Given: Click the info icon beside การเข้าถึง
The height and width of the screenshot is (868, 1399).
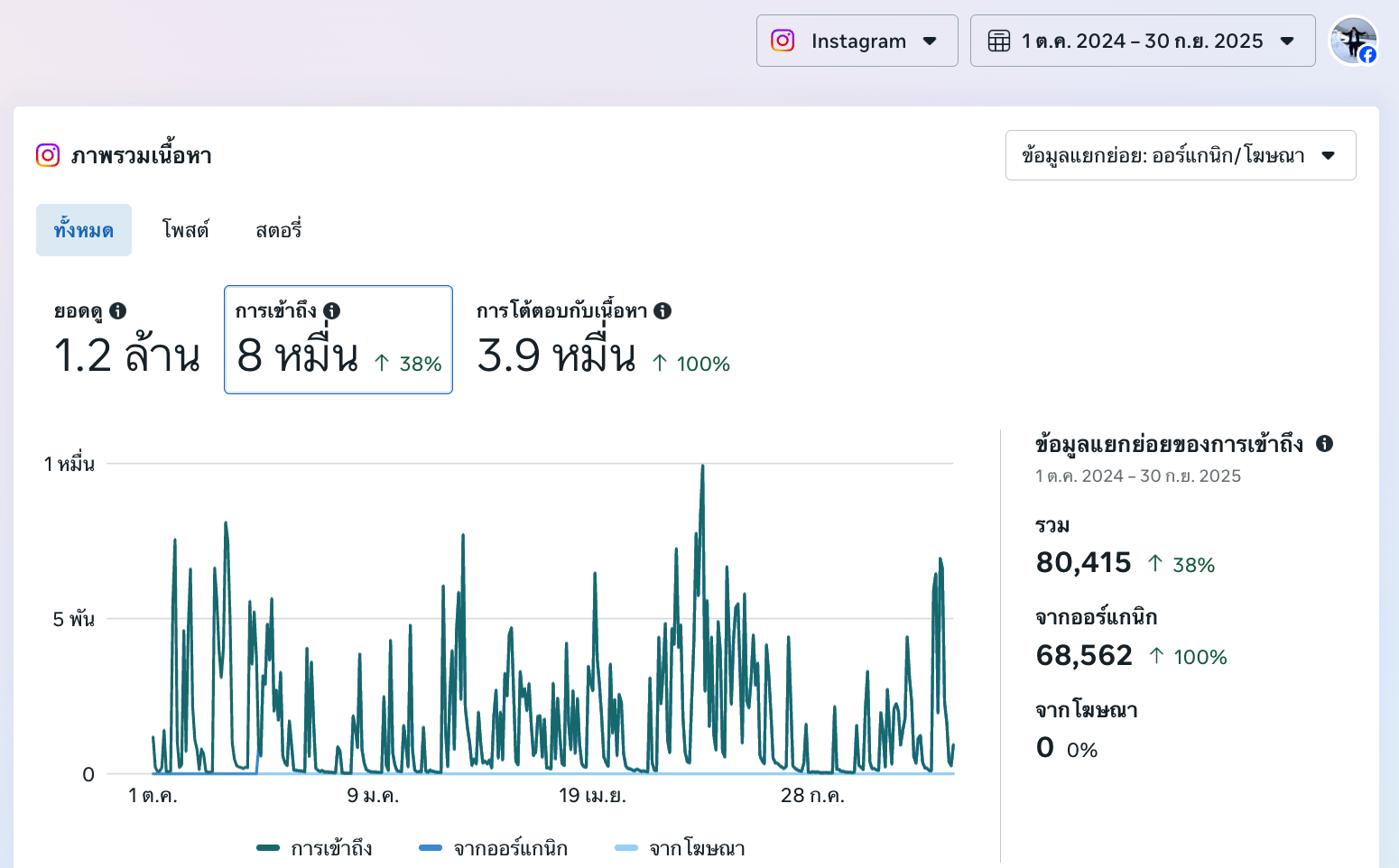Looking at the screenshot, I should click(x=332, y=311).
